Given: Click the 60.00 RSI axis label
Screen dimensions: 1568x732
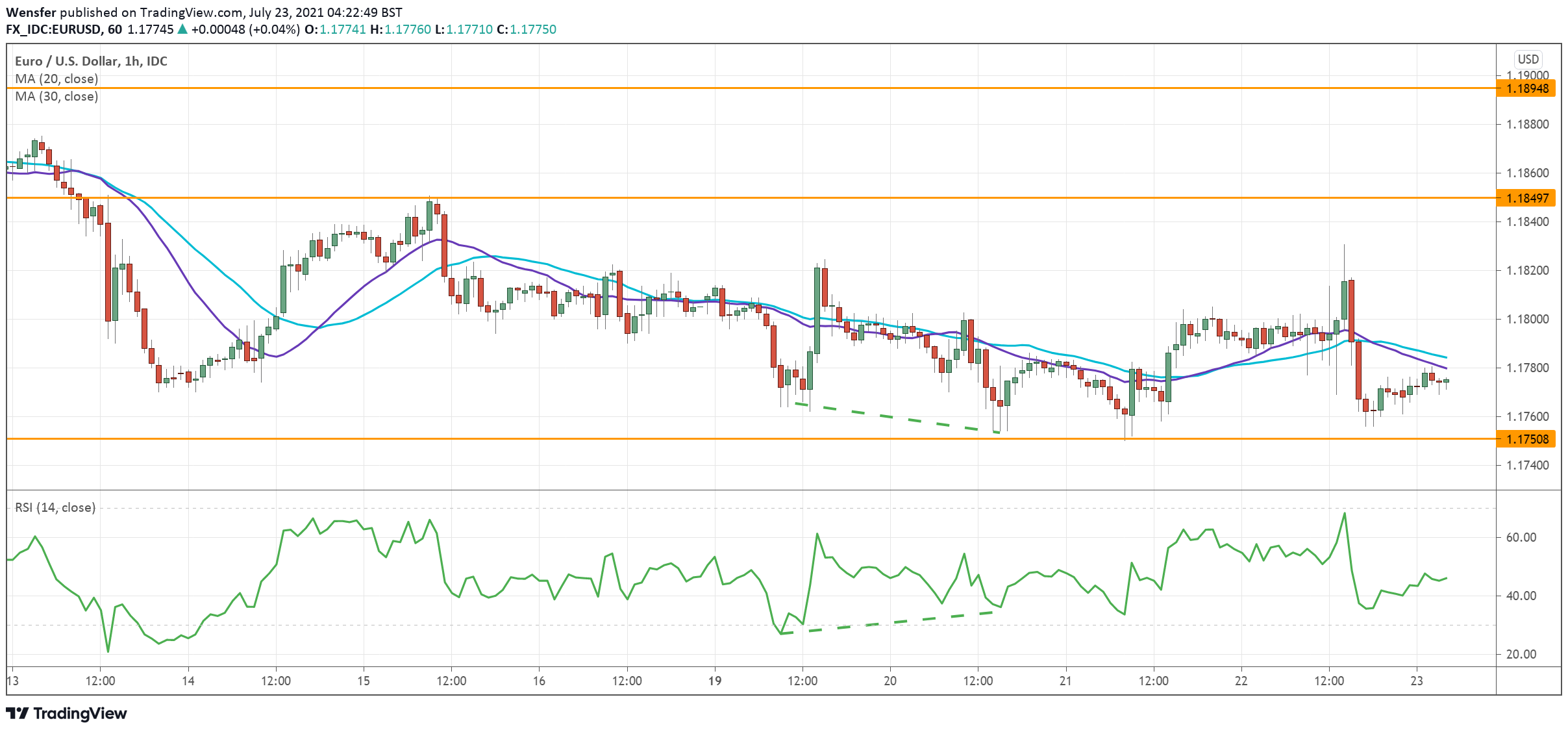Looking at the screenshot, I should coord(1521,537).
